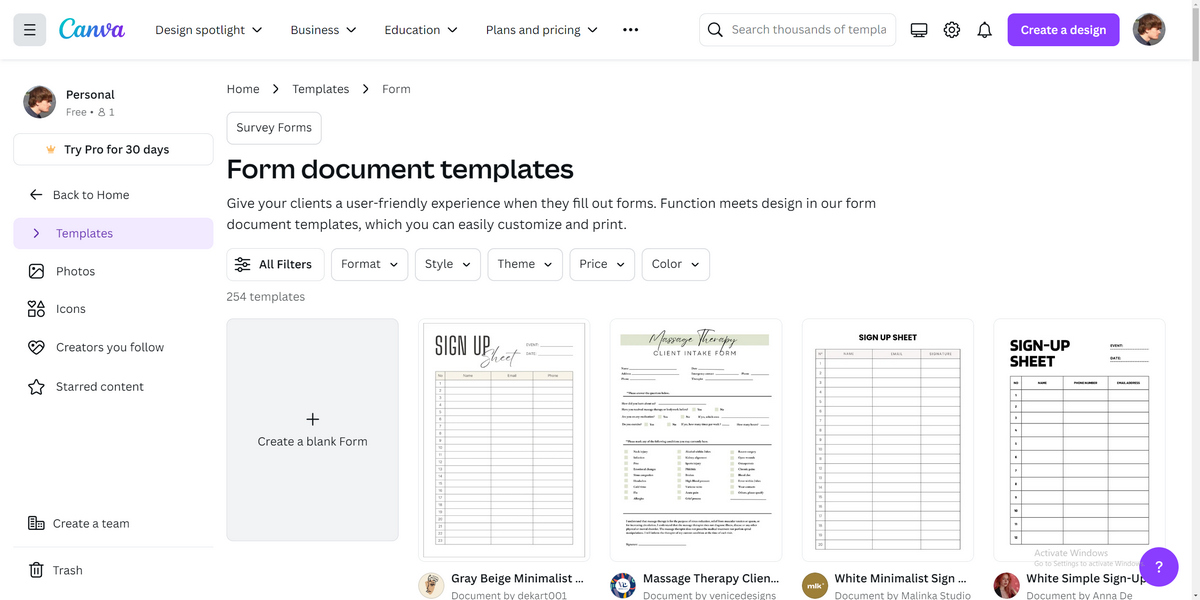Click the three-dots more menu icon
This screenshot has width=1200, height=600.
coord(630,30)
